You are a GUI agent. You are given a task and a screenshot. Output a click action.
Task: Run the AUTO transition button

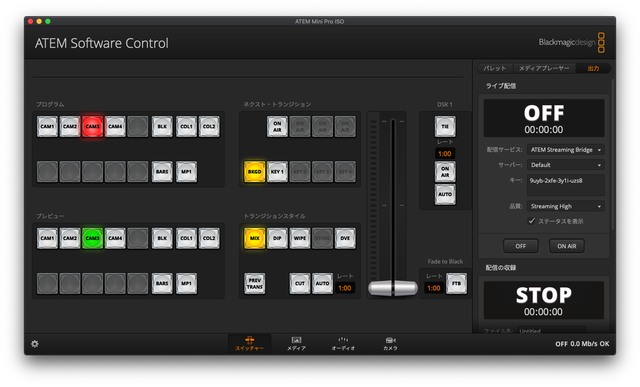[322, 283]
